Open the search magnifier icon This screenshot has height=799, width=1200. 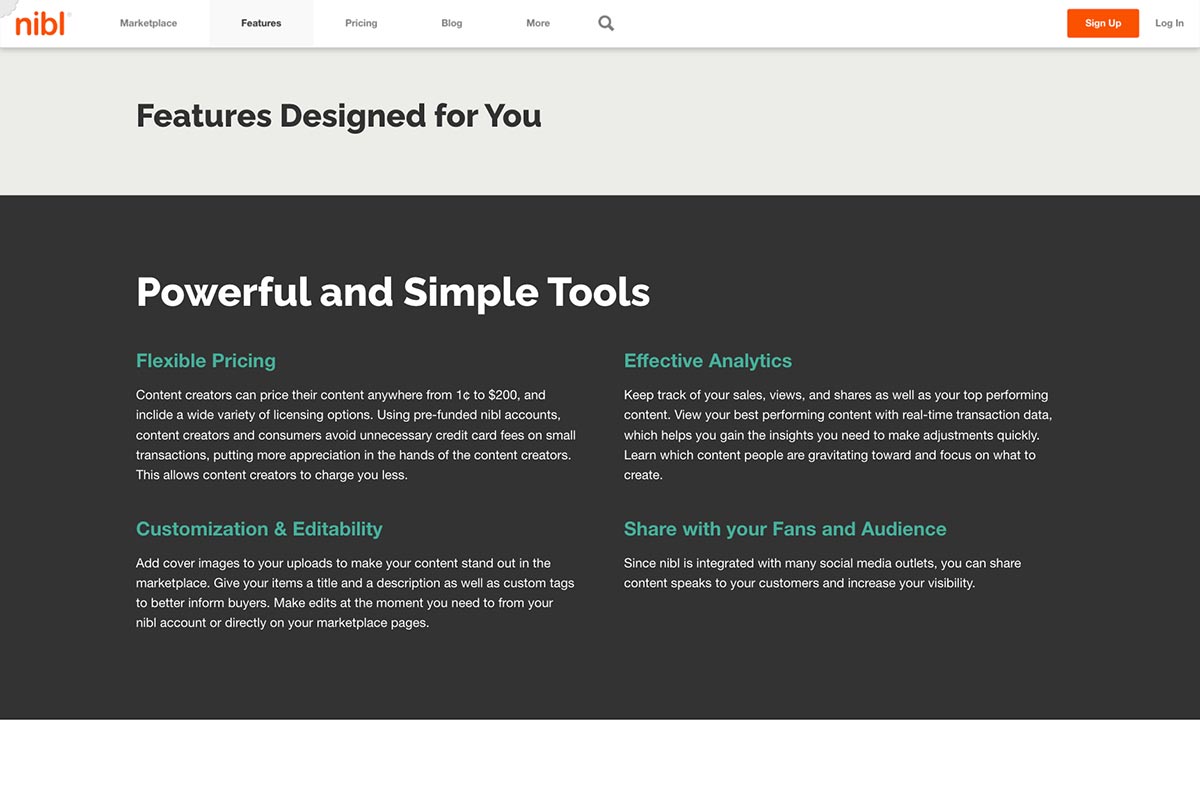606,23
